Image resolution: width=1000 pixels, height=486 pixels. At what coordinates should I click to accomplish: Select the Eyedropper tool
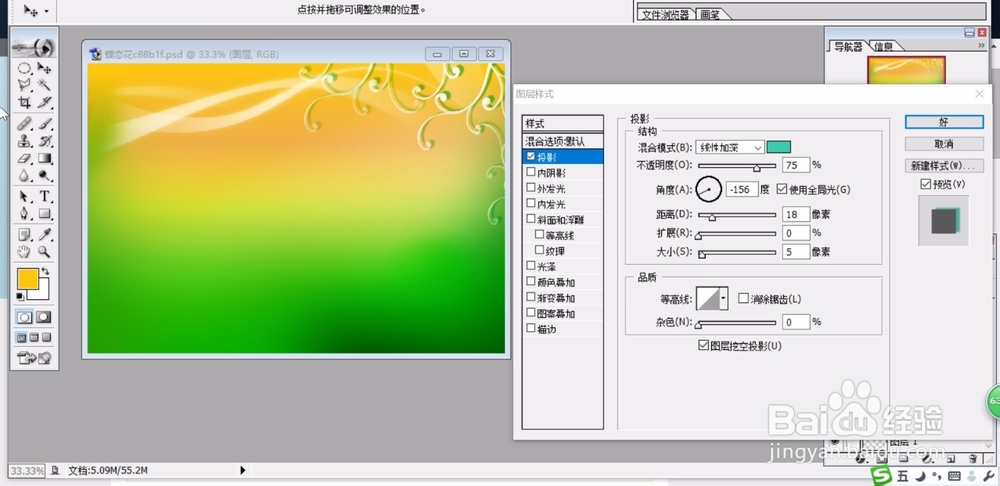pyautogui.click(x=44, y=234)
